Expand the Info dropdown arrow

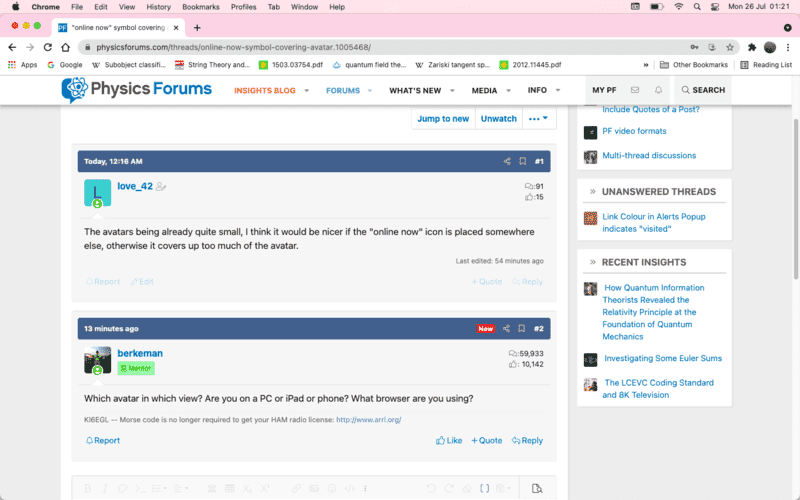(x=558, y=90)
